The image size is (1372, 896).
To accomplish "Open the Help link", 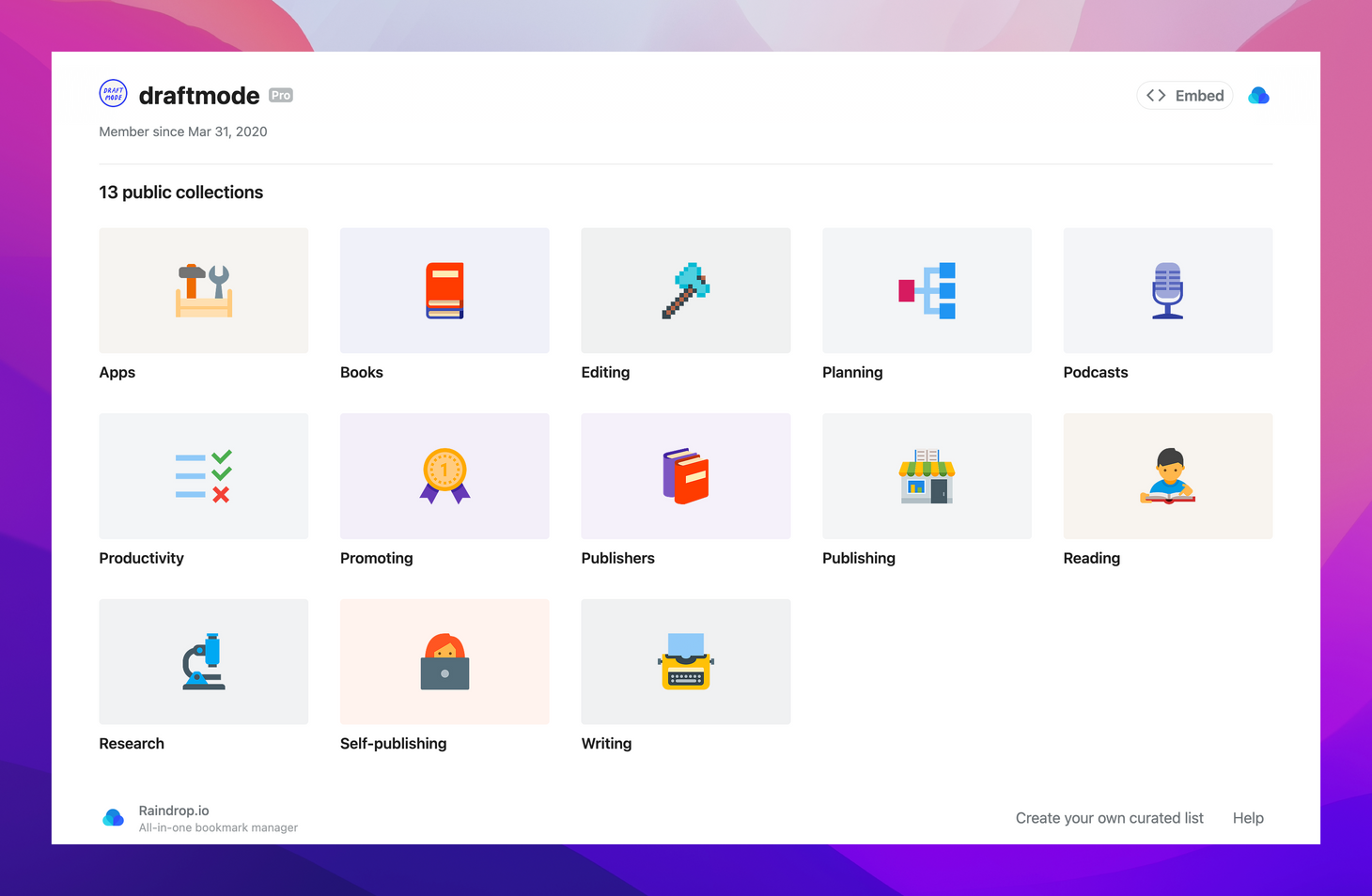I will [1248, 818].
